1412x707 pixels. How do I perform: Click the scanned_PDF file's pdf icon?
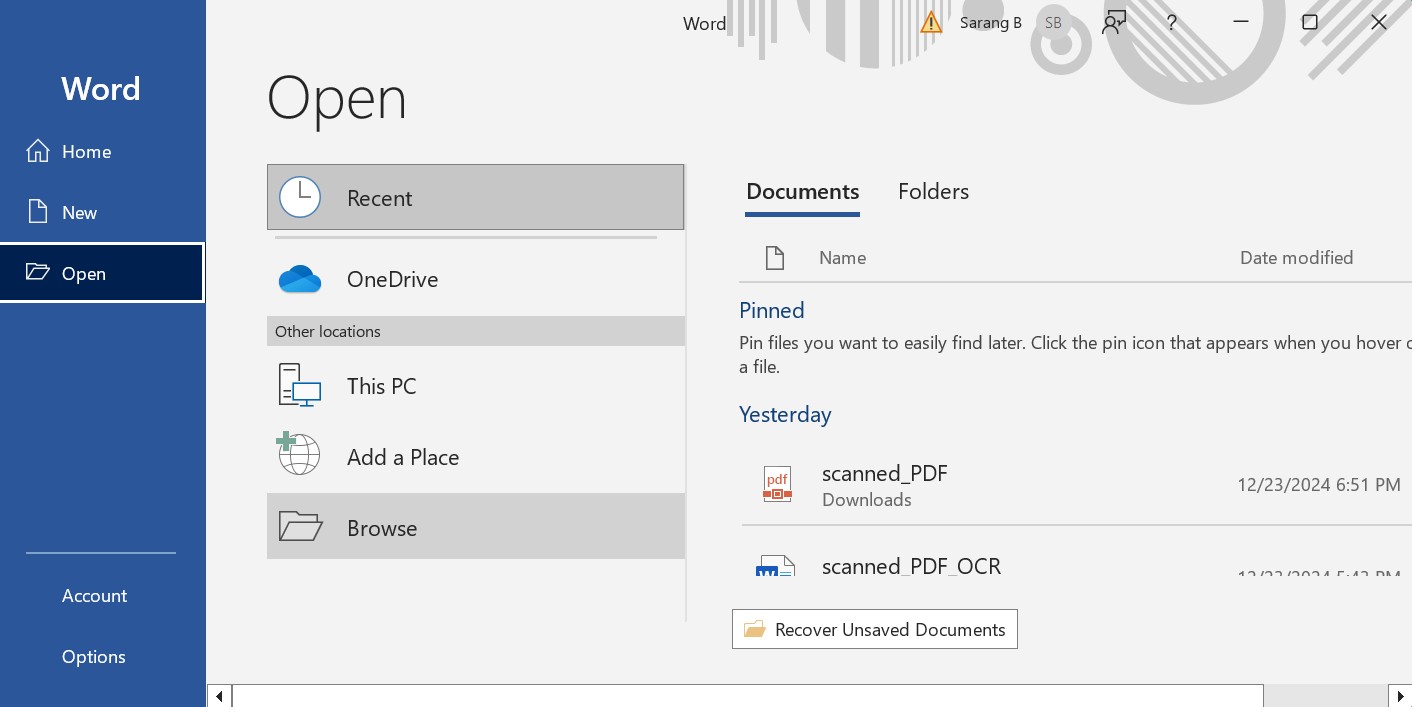point(777,484)
